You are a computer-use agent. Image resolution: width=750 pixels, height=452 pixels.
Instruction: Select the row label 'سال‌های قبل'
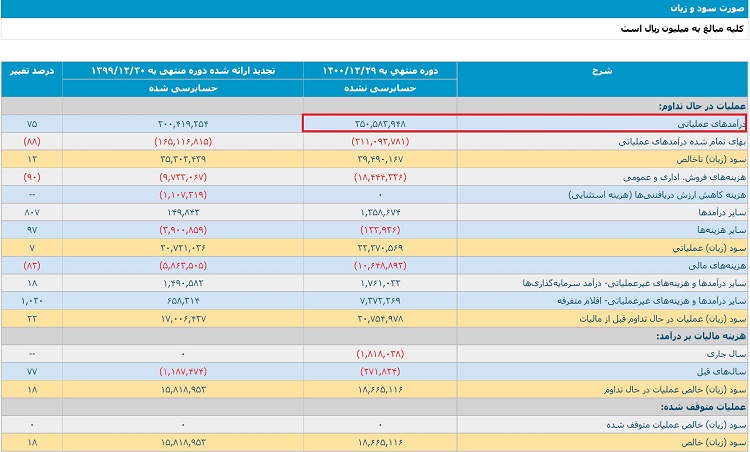[721, 372]
